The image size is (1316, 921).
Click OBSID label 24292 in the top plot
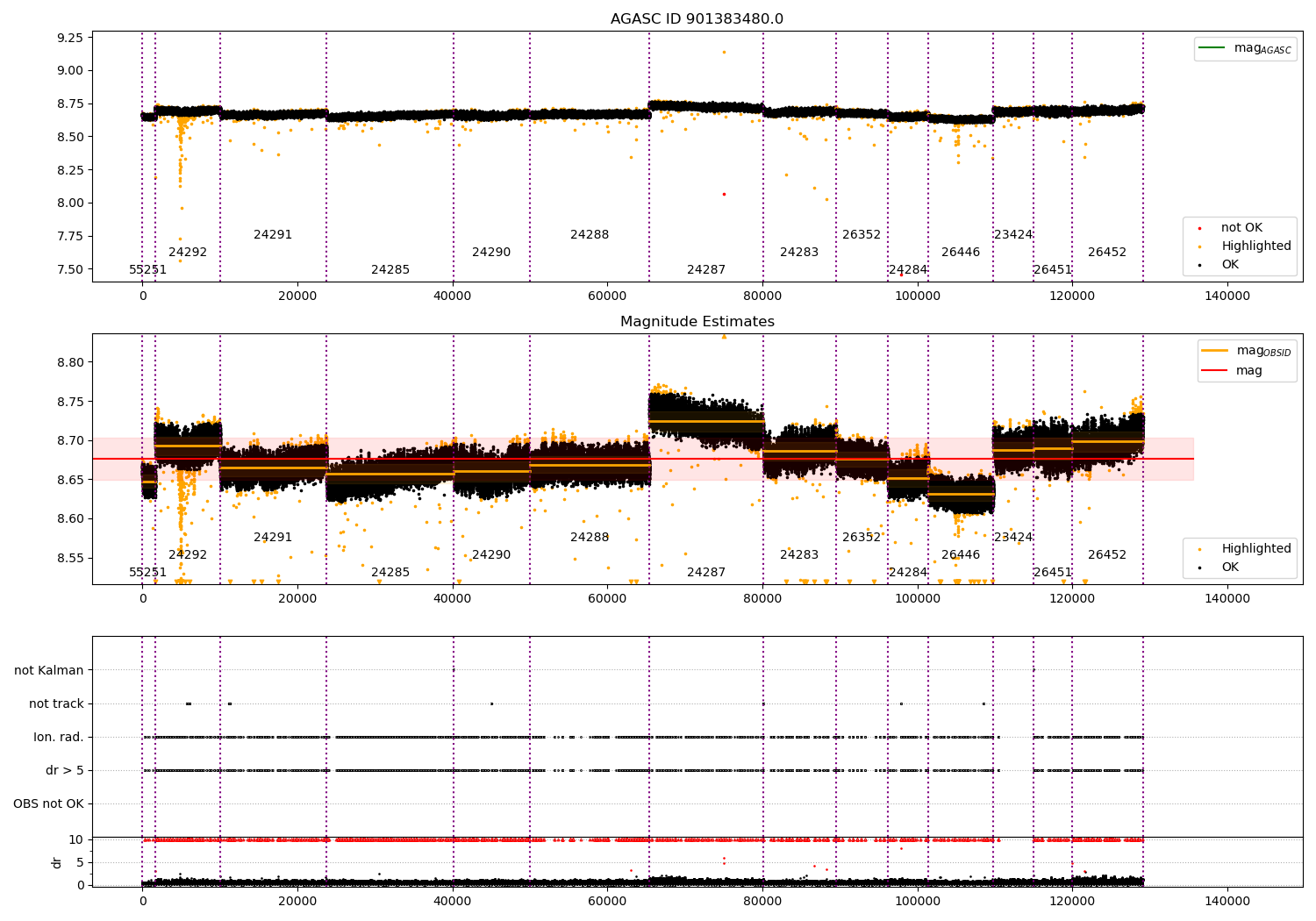tap(188, 253)
